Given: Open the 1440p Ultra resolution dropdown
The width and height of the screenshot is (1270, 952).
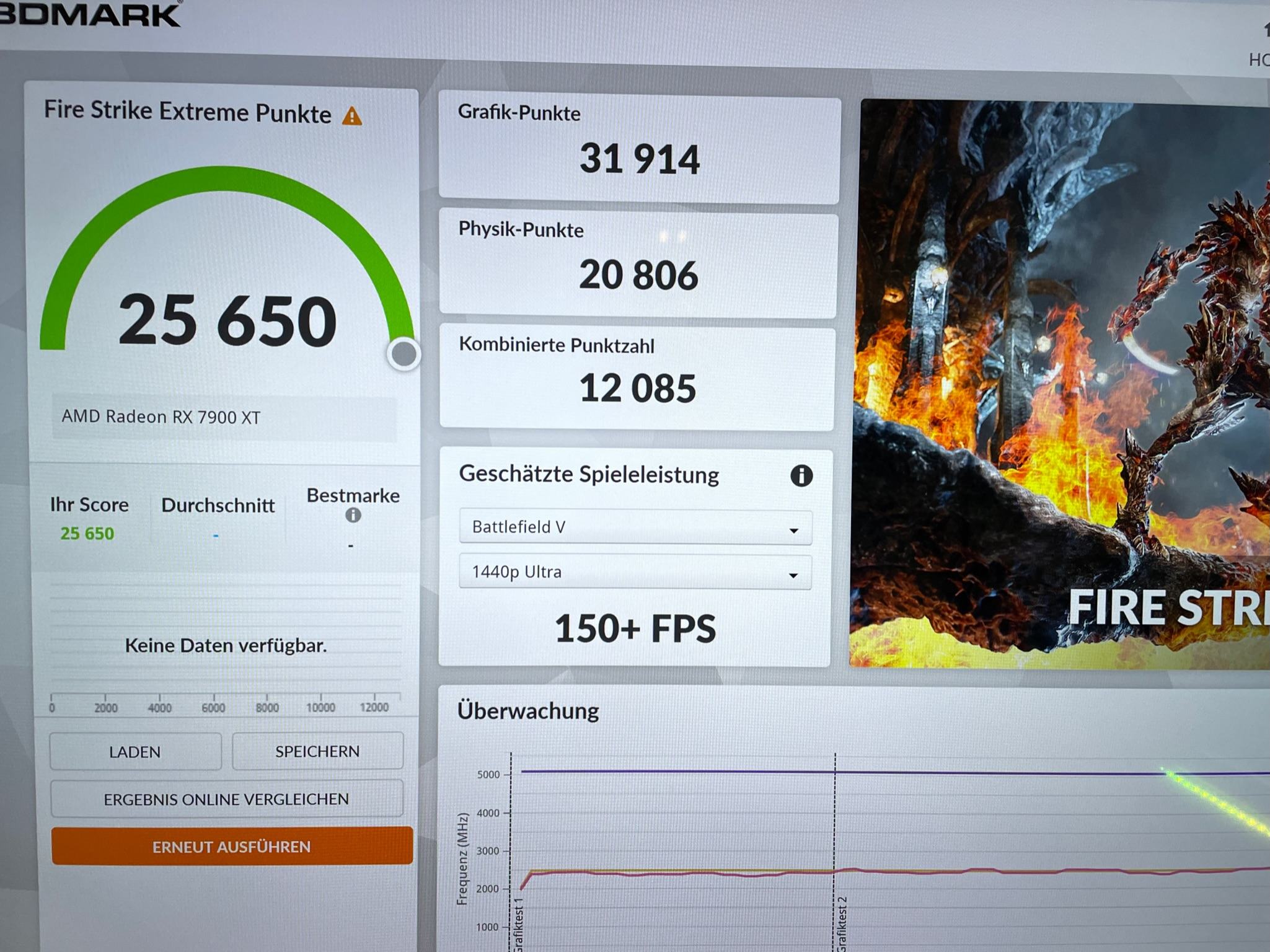Looking at the screenshot, I should (635, 572).
